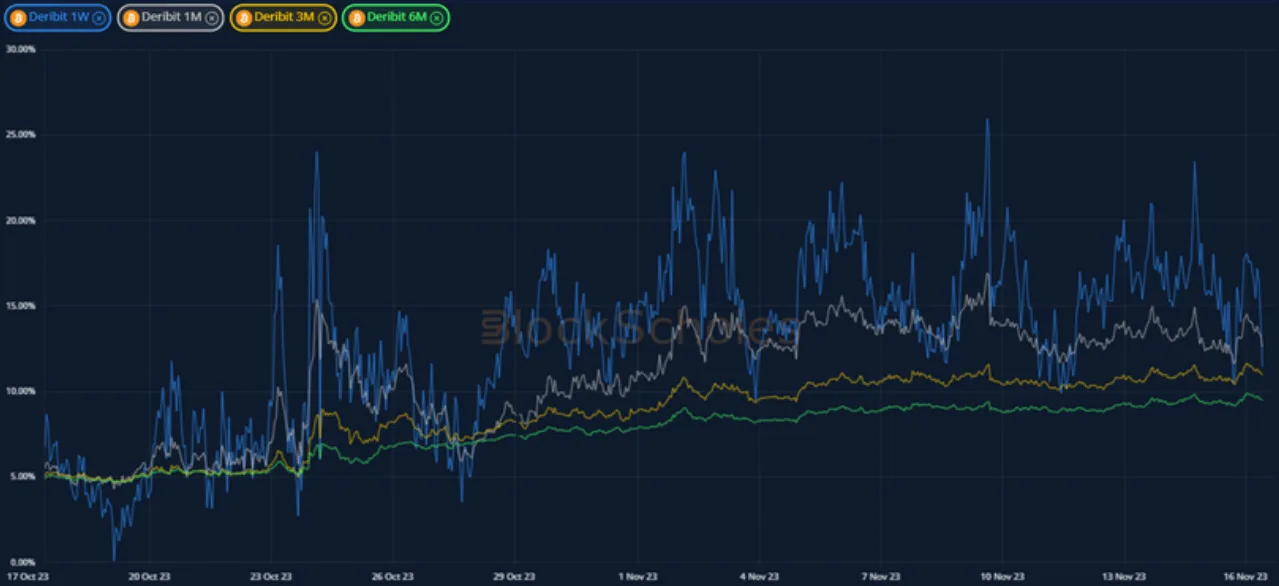Click the 1 Nov 23 date label
This screenshot has width=1279, height=586.
tap(638, 577)
